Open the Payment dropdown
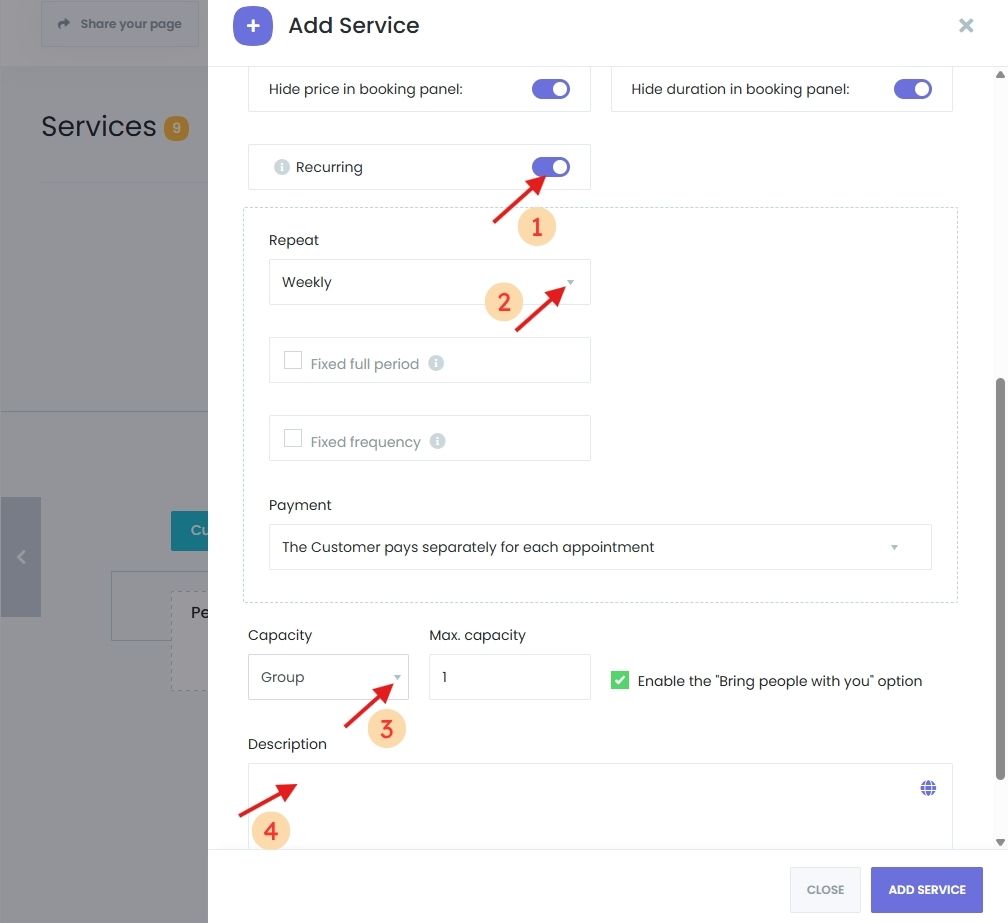This screenshot has height=923, width=1008. click(x=600, y=547)
